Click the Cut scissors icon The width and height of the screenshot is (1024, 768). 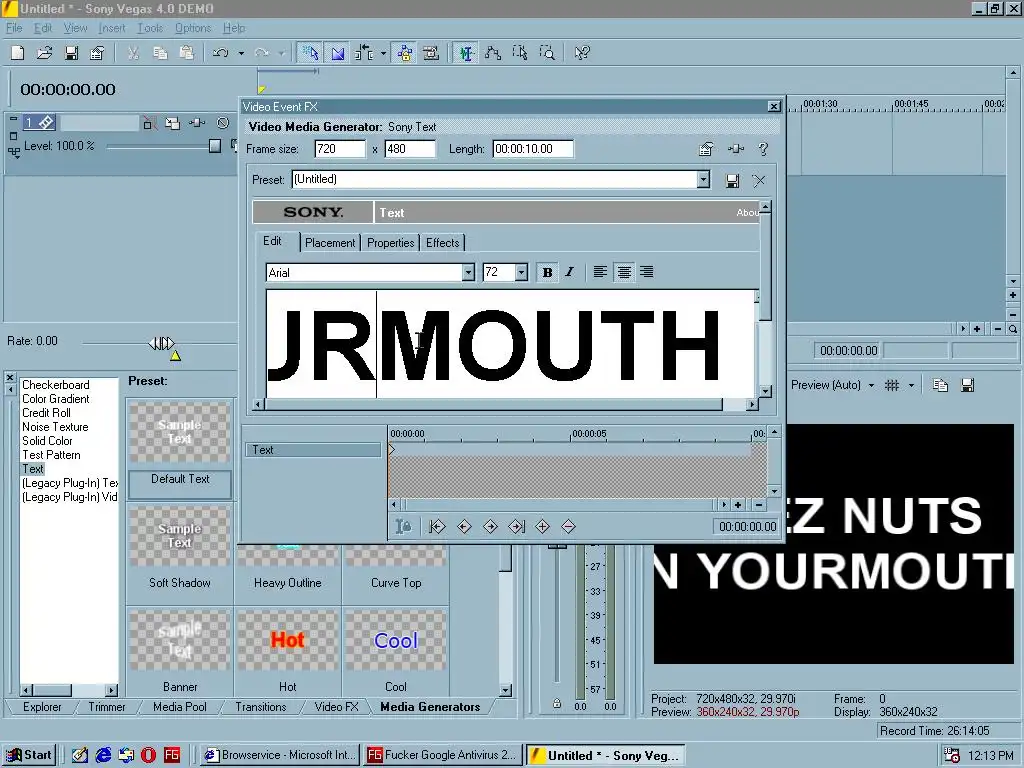[x=133, y=53]
